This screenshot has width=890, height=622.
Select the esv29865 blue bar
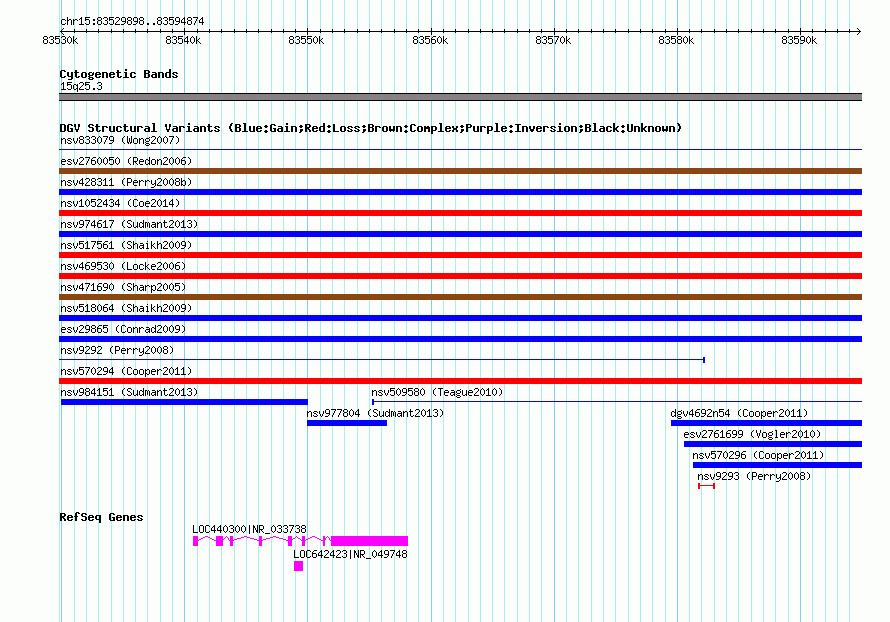click(460, 339)
